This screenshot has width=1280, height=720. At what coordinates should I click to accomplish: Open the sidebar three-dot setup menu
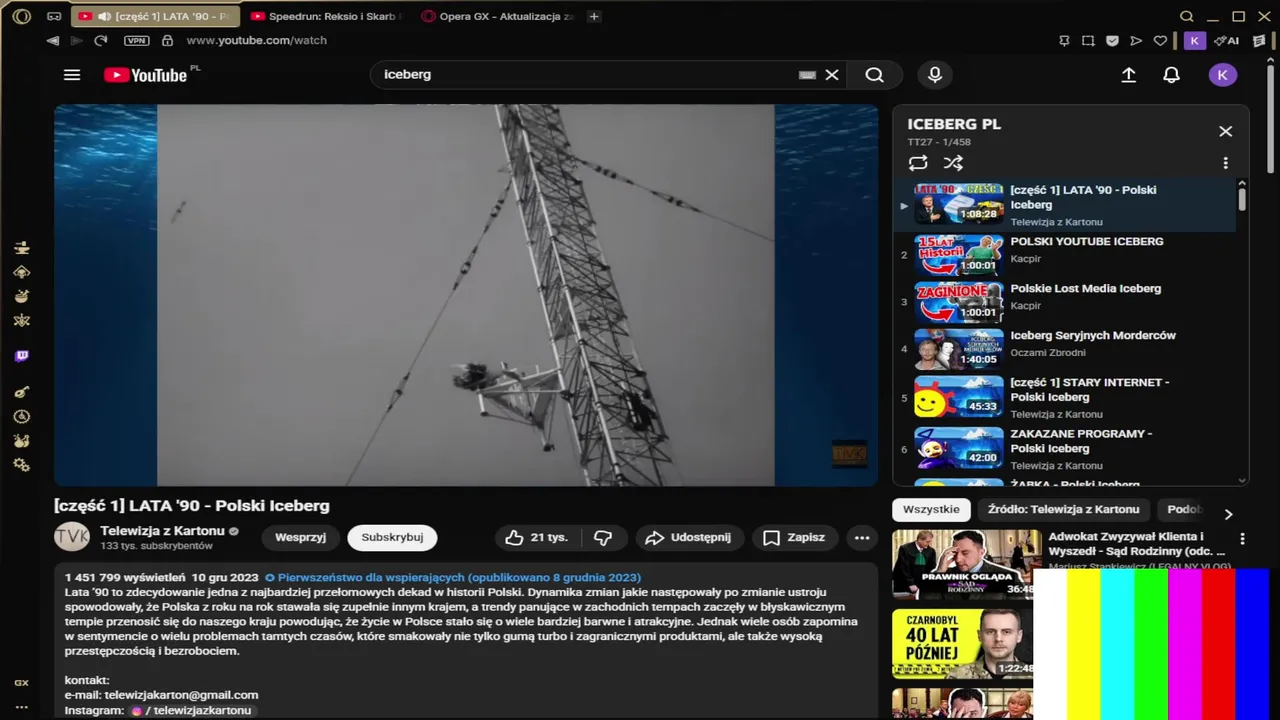tap(21, 707)
